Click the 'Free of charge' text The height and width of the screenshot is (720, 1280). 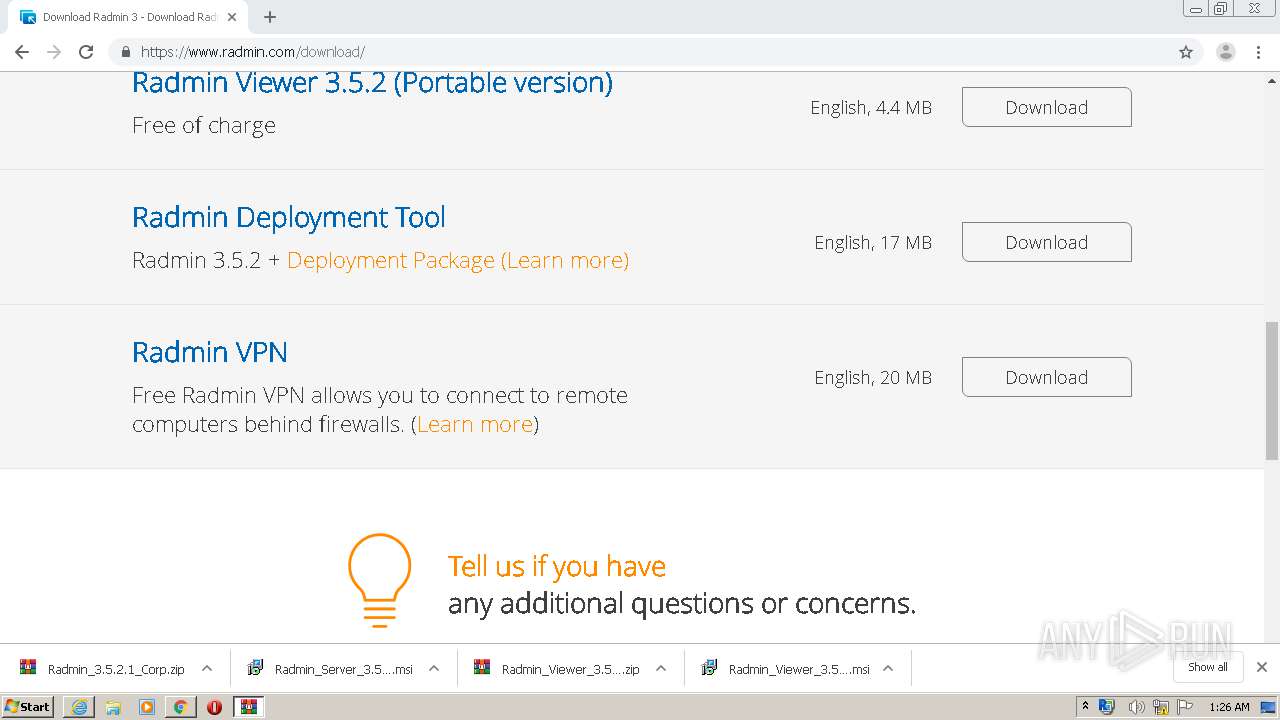(x=204, y=125)
